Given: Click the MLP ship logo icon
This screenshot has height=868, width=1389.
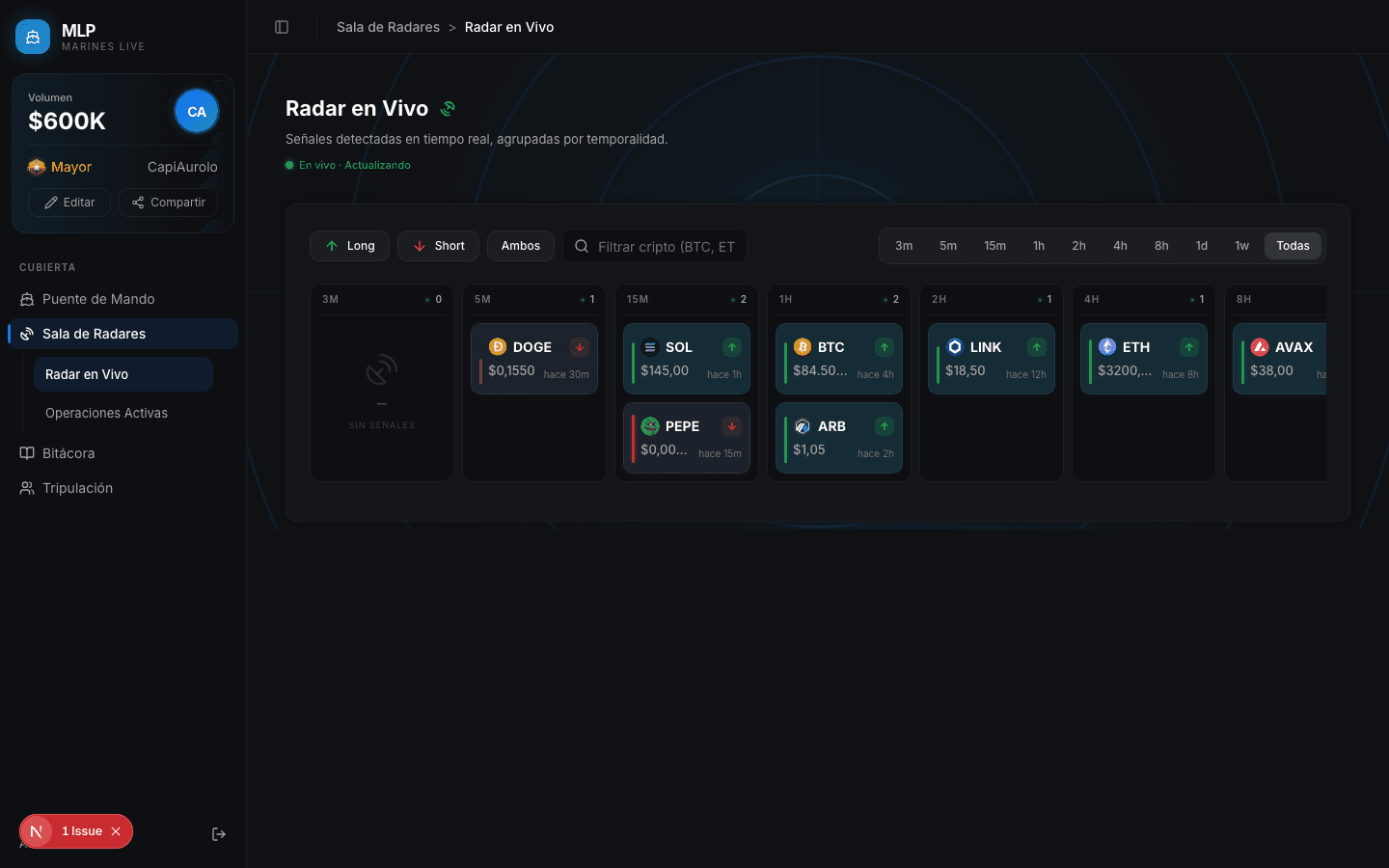Looking at the screenshot, I should (x=33, y=37).
